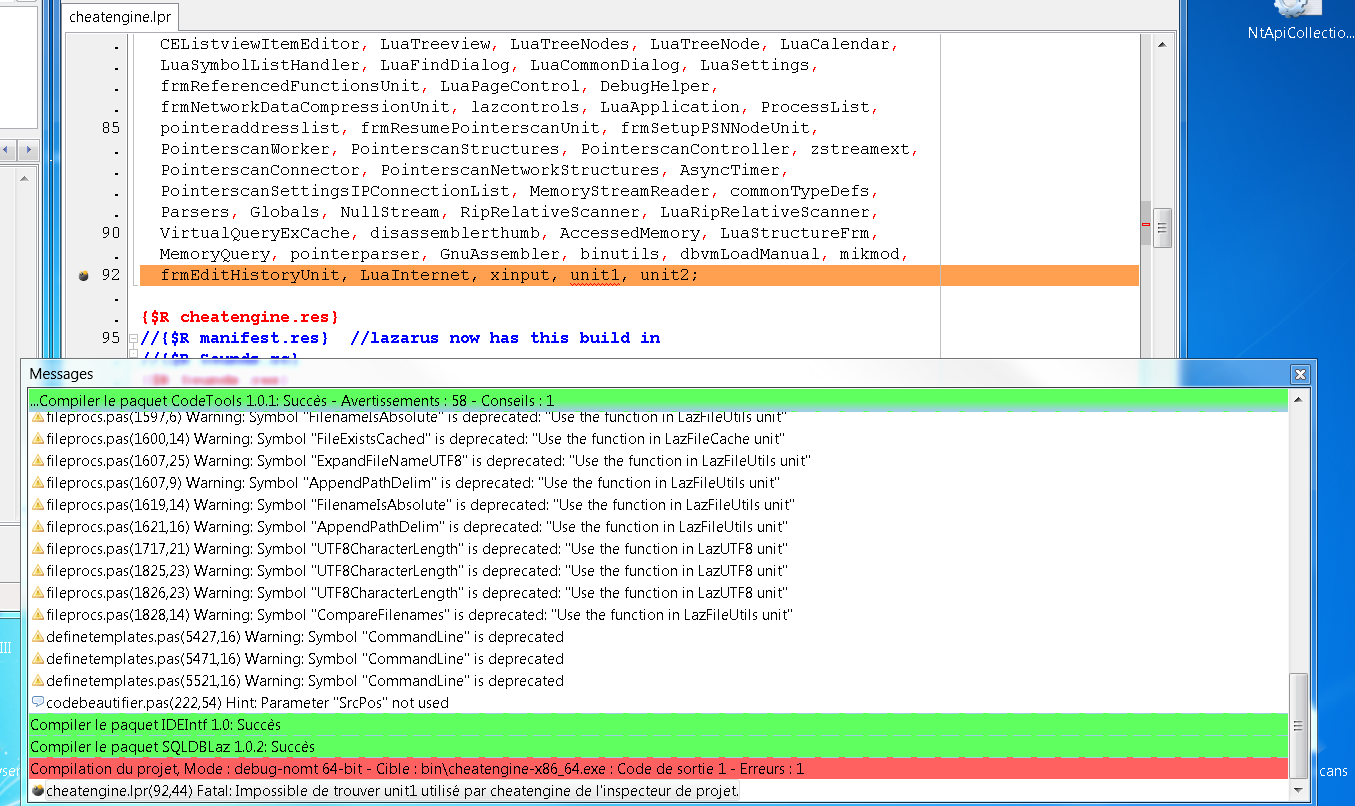Close the Messages panel
Screen dimensions: 1355x806
click(1300, 374)
